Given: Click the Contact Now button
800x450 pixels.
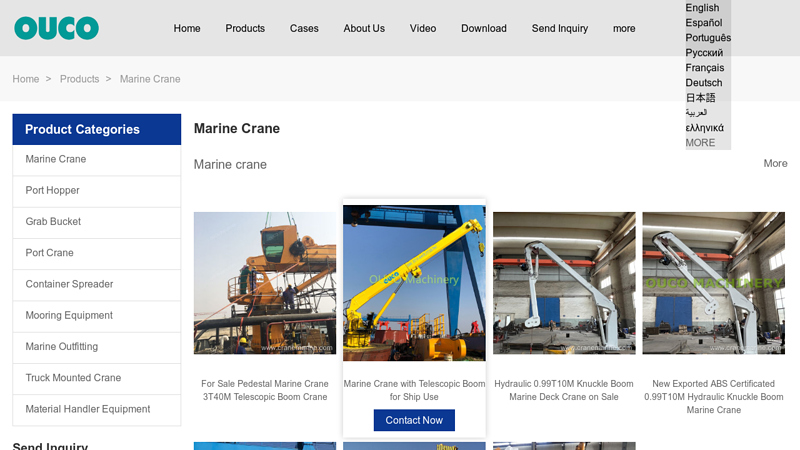Looking at the screenshot, I should click(x=414, y=420).
